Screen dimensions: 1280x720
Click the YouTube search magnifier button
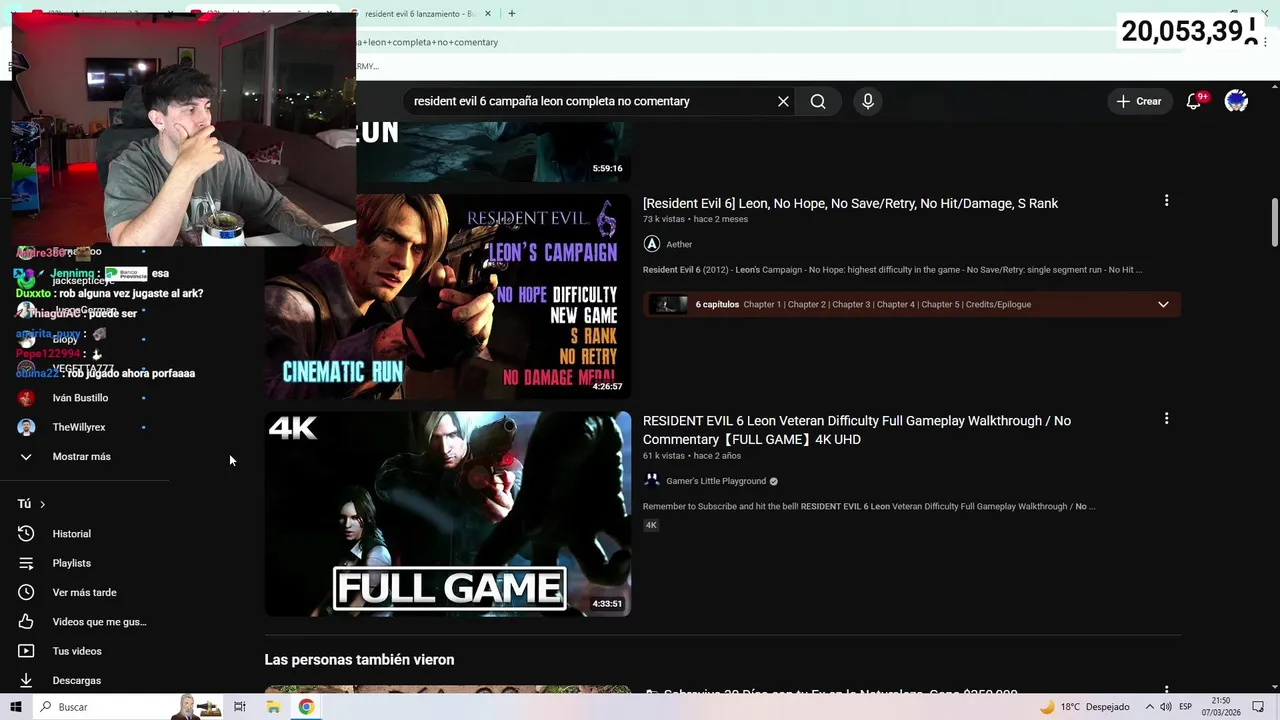(818, 101)
